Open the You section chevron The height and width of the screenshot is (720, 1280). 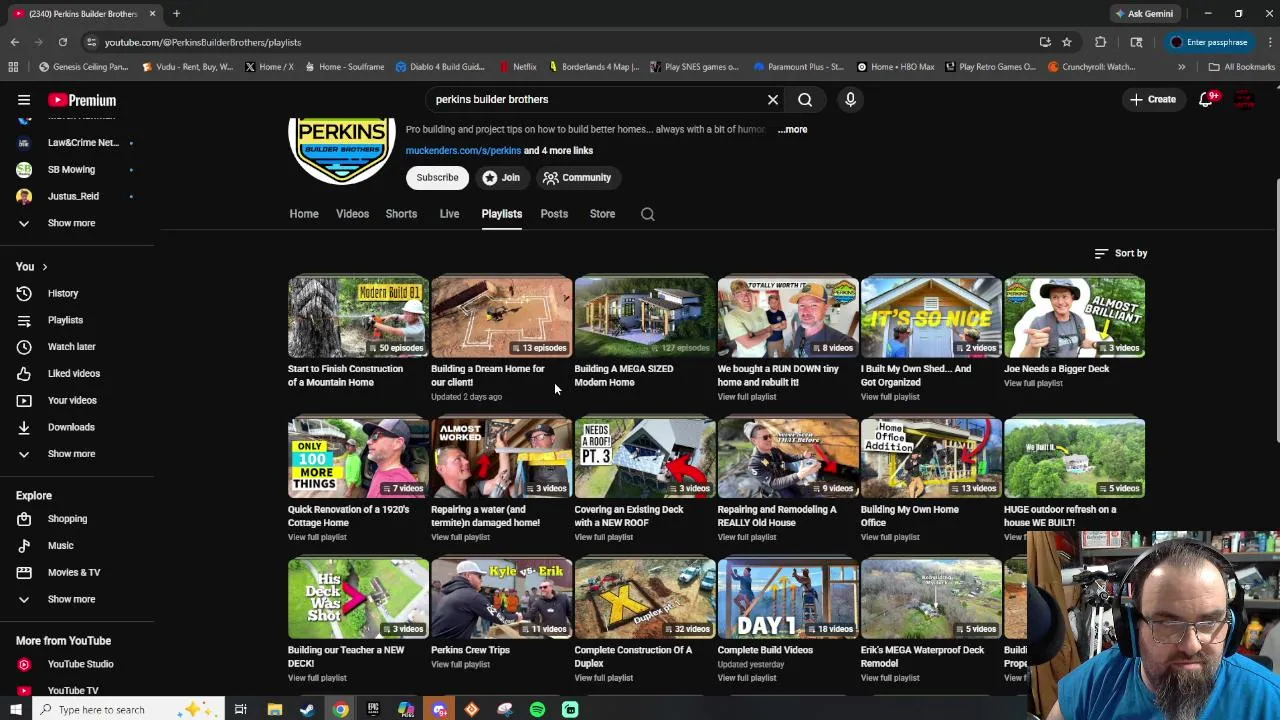click(44, 267)
